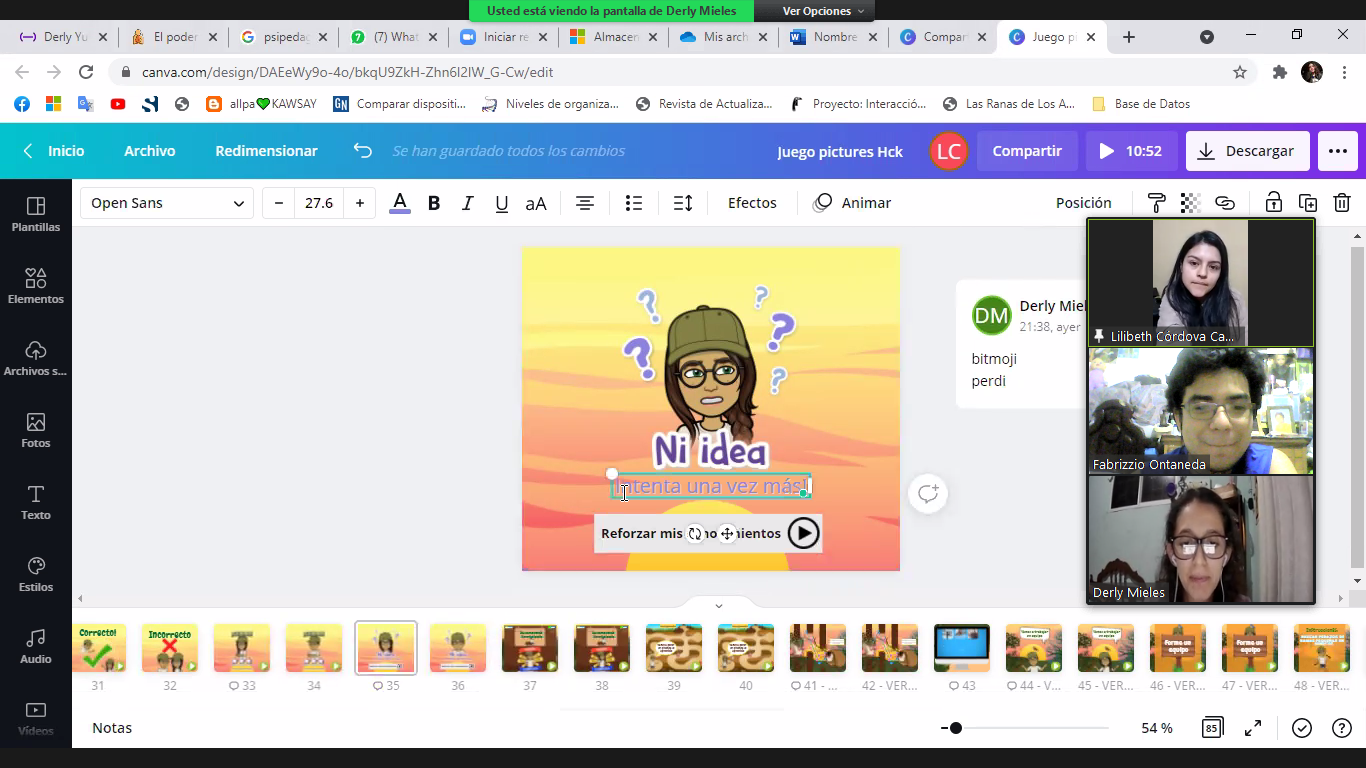Open the Notas panel

(x=112, y=728)
